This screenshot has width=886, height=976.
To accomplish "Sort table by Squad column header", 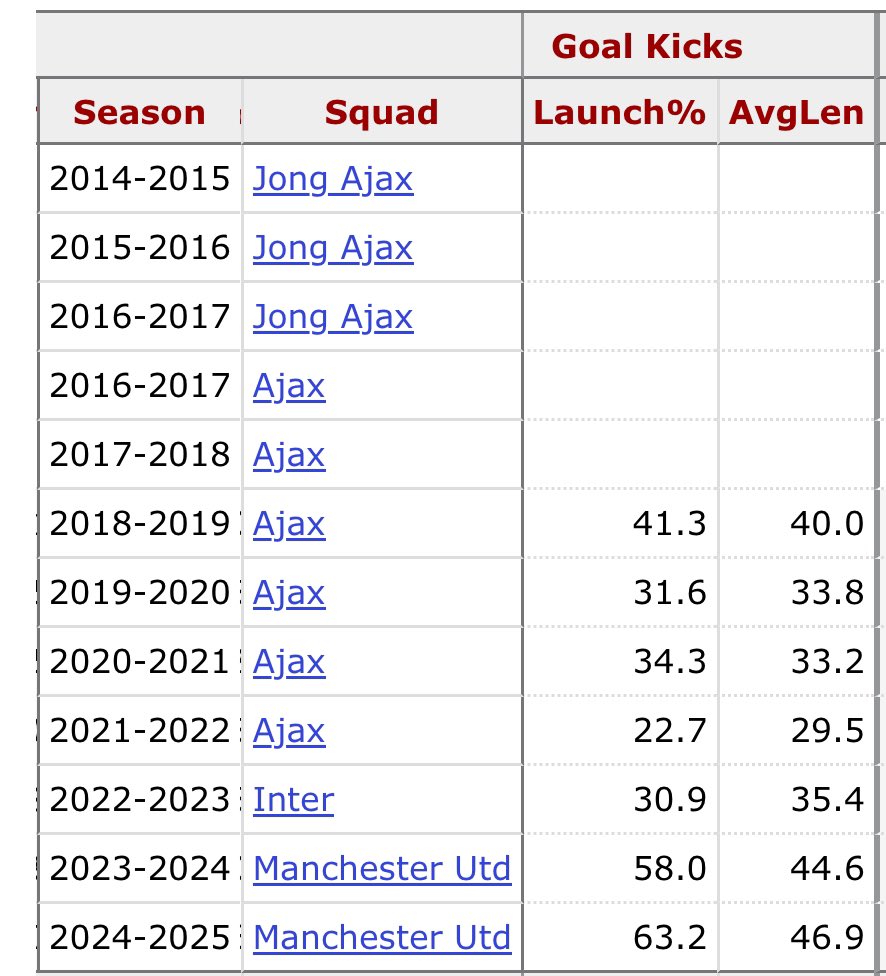I will tap(382, 113).
